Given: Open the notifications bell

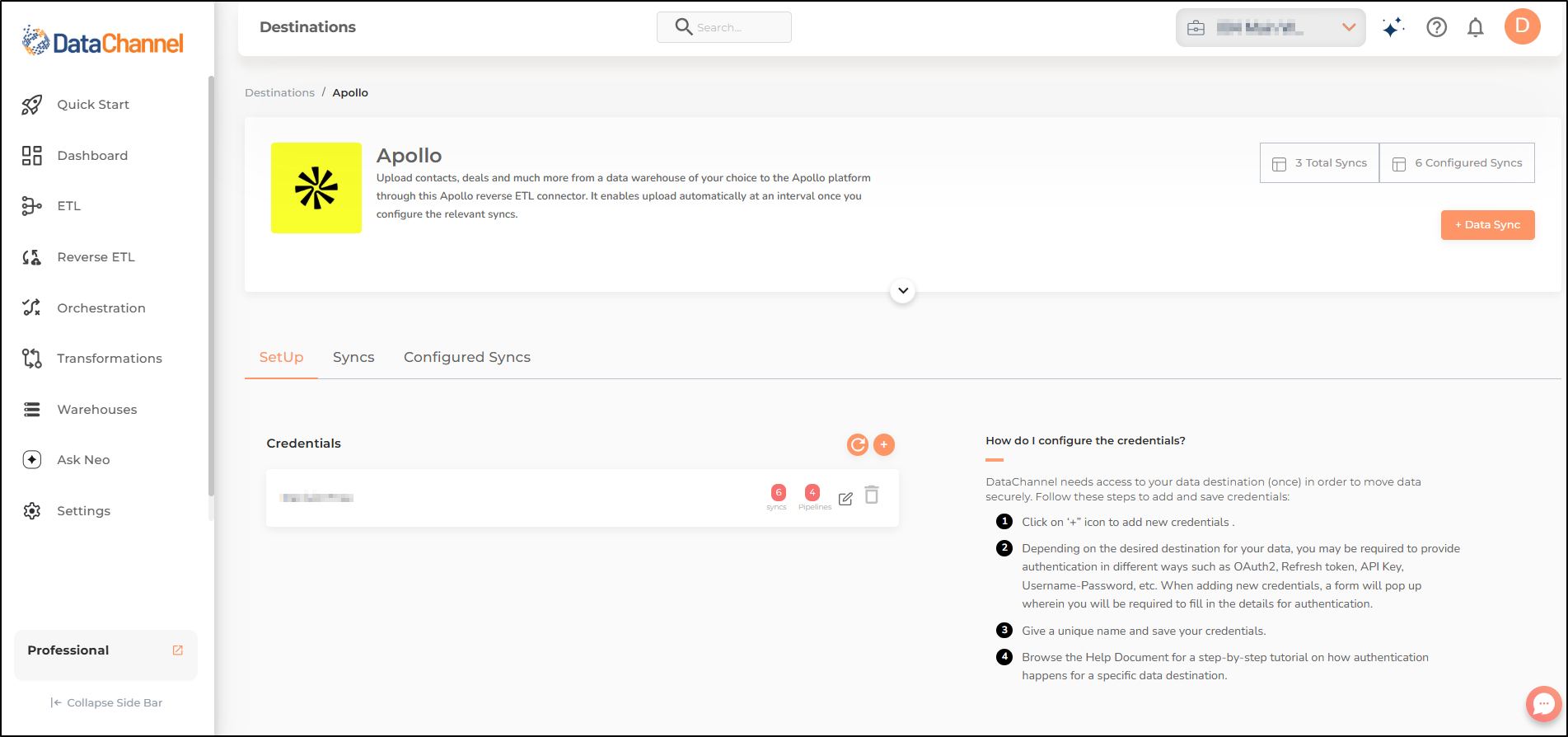Looking at the screenshot, I should [x=1476, y=28].
